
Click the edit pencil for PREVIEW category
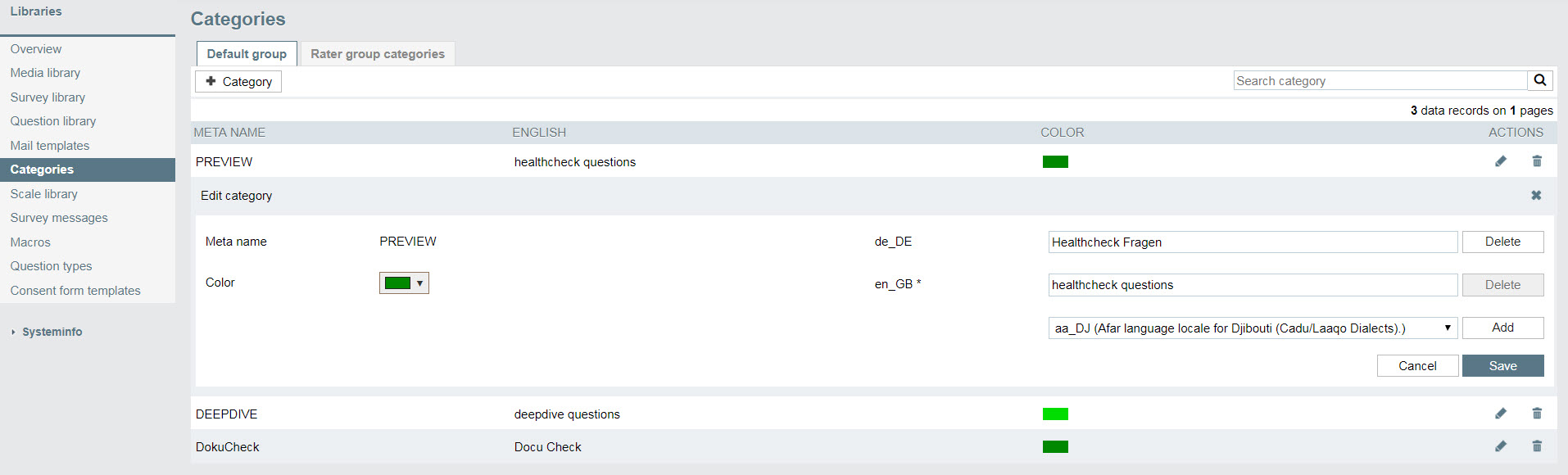[x=1500, y=161]
